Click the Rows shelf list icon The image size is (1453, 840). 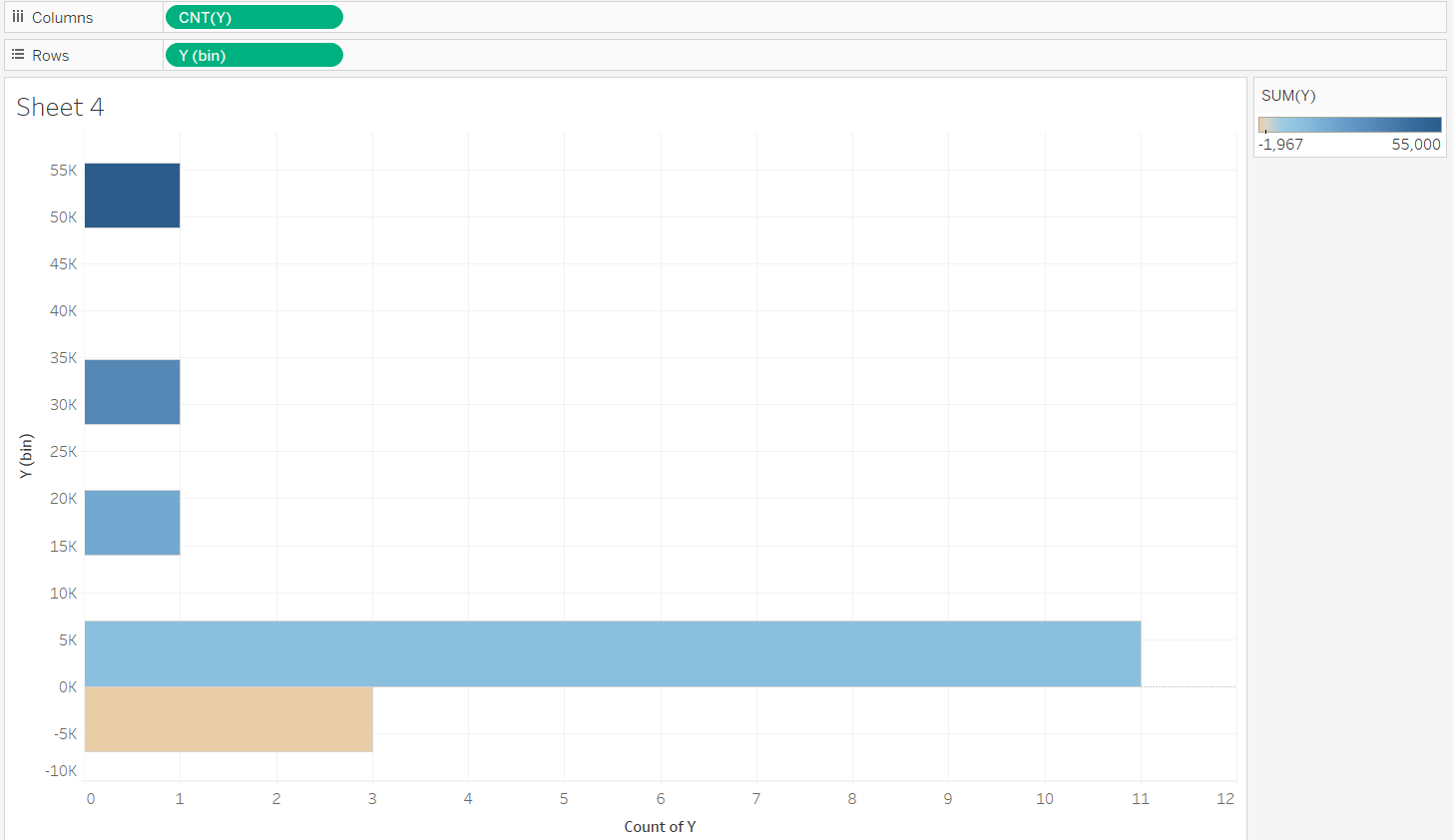pos(16,54)
